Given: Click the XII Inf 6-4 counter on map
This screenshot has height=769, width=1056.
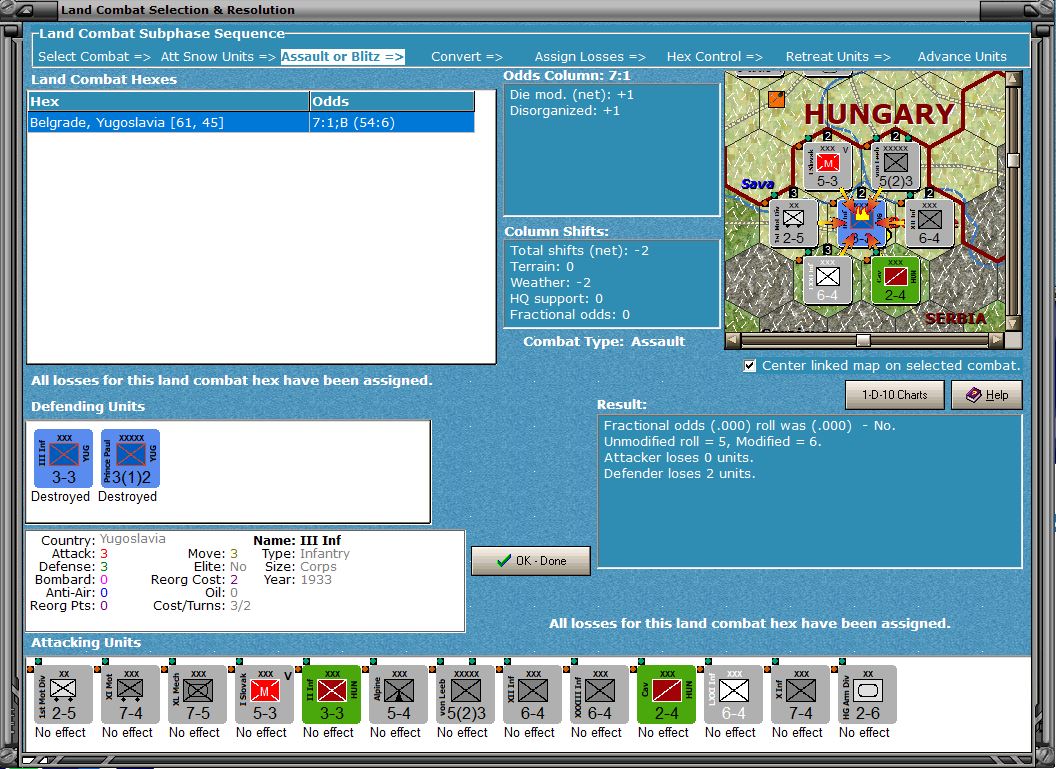Looking at the screenshot, I should coord(929,223).
